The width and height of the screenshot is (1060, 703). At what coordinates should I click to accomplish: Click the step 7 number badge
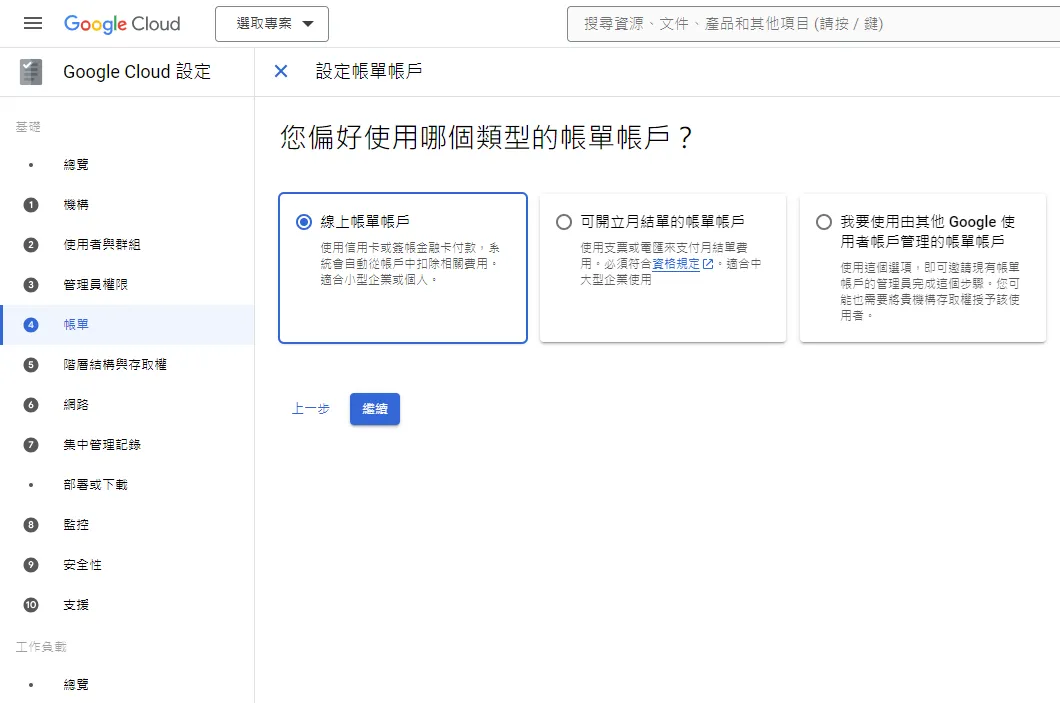click(x=31, y=445)
